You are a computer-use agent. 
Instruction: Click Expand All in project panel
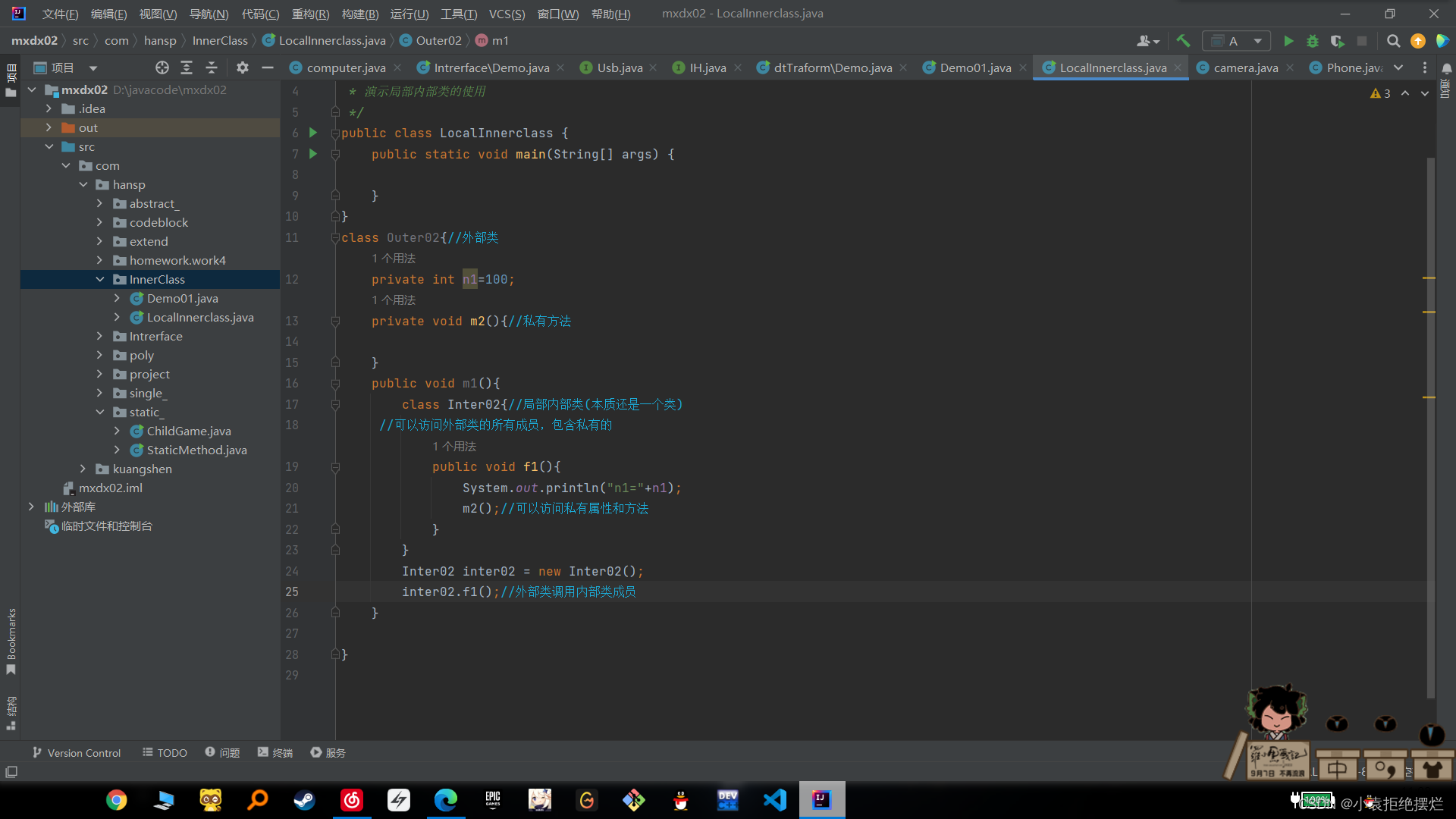click(x=187, y=68)
